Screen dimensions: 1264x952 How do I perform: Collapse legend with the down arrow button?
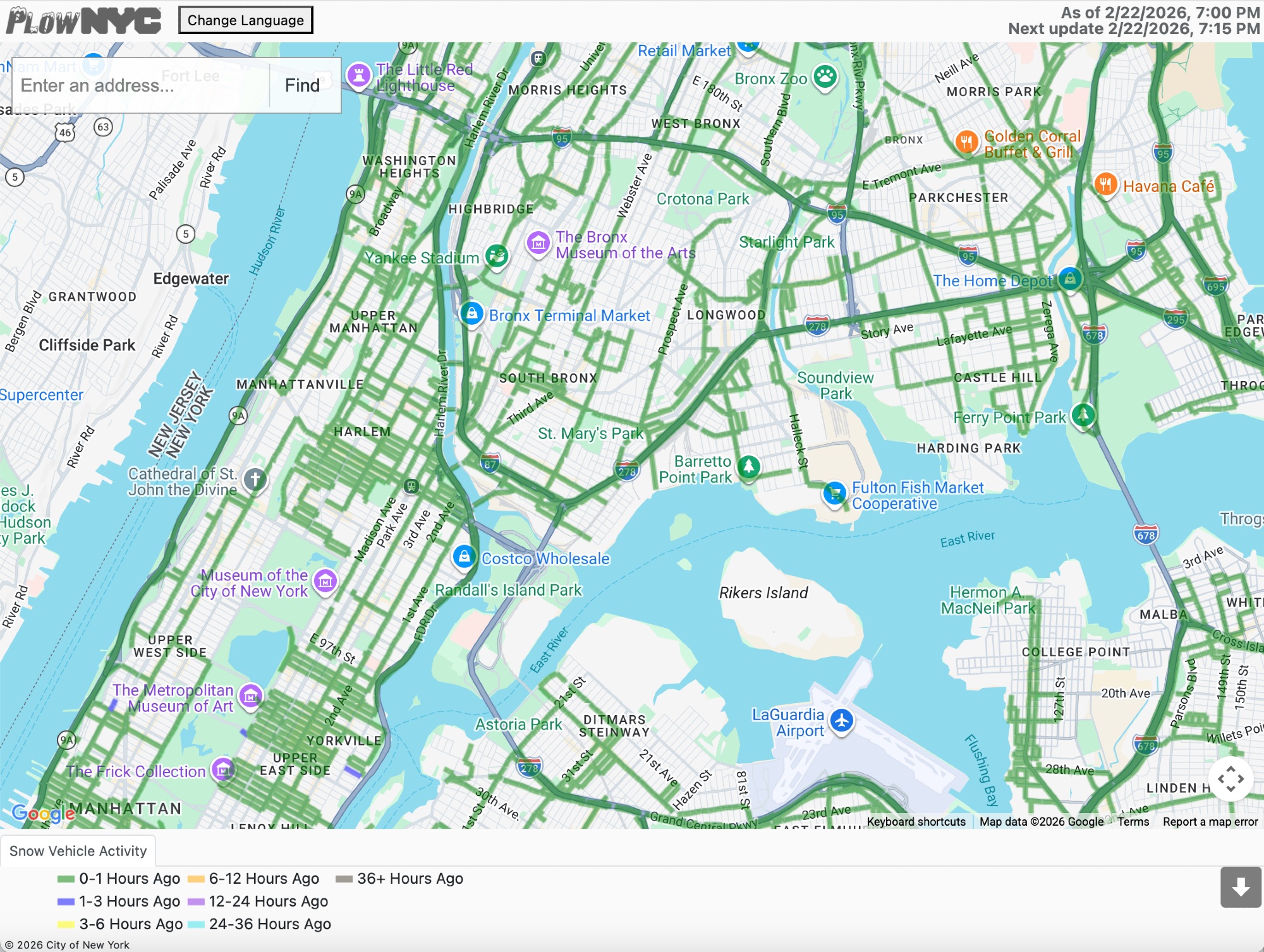(x=1241, y=887)
